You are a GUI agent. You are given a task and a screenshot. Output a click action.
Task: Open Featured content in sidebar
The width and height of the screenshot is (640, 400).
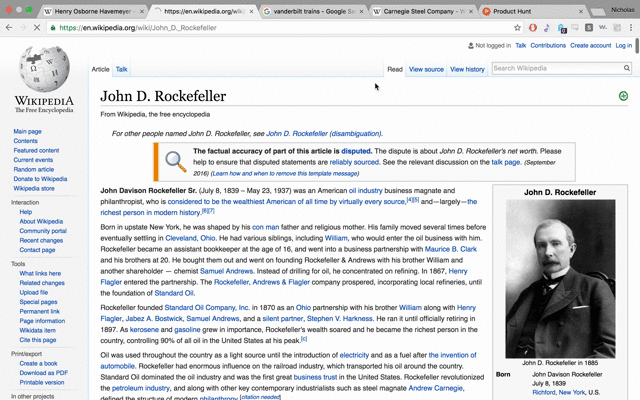(36, 150)
